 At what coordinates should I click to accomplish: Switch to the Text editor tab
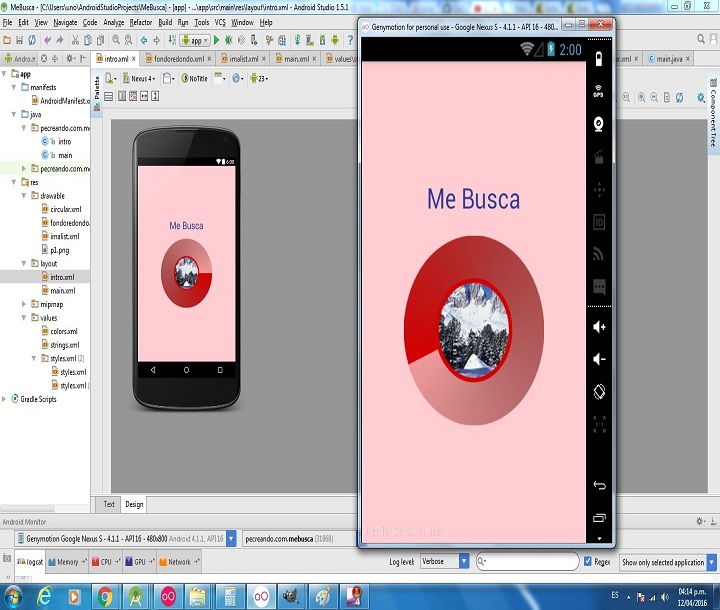click(109, 504)
